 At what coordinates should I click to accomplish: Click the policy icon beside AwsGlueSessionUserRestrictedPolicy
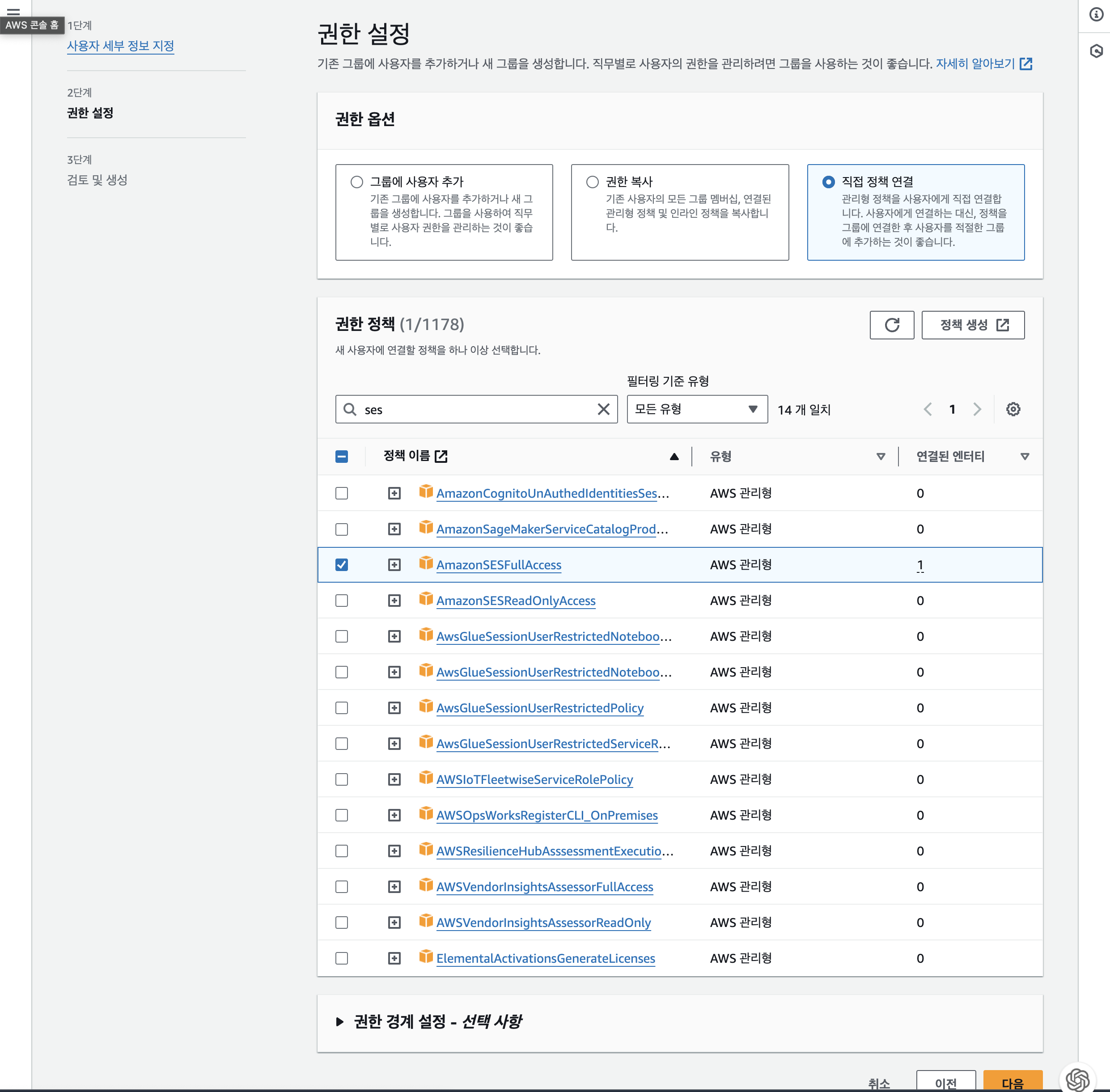(426, 706)
